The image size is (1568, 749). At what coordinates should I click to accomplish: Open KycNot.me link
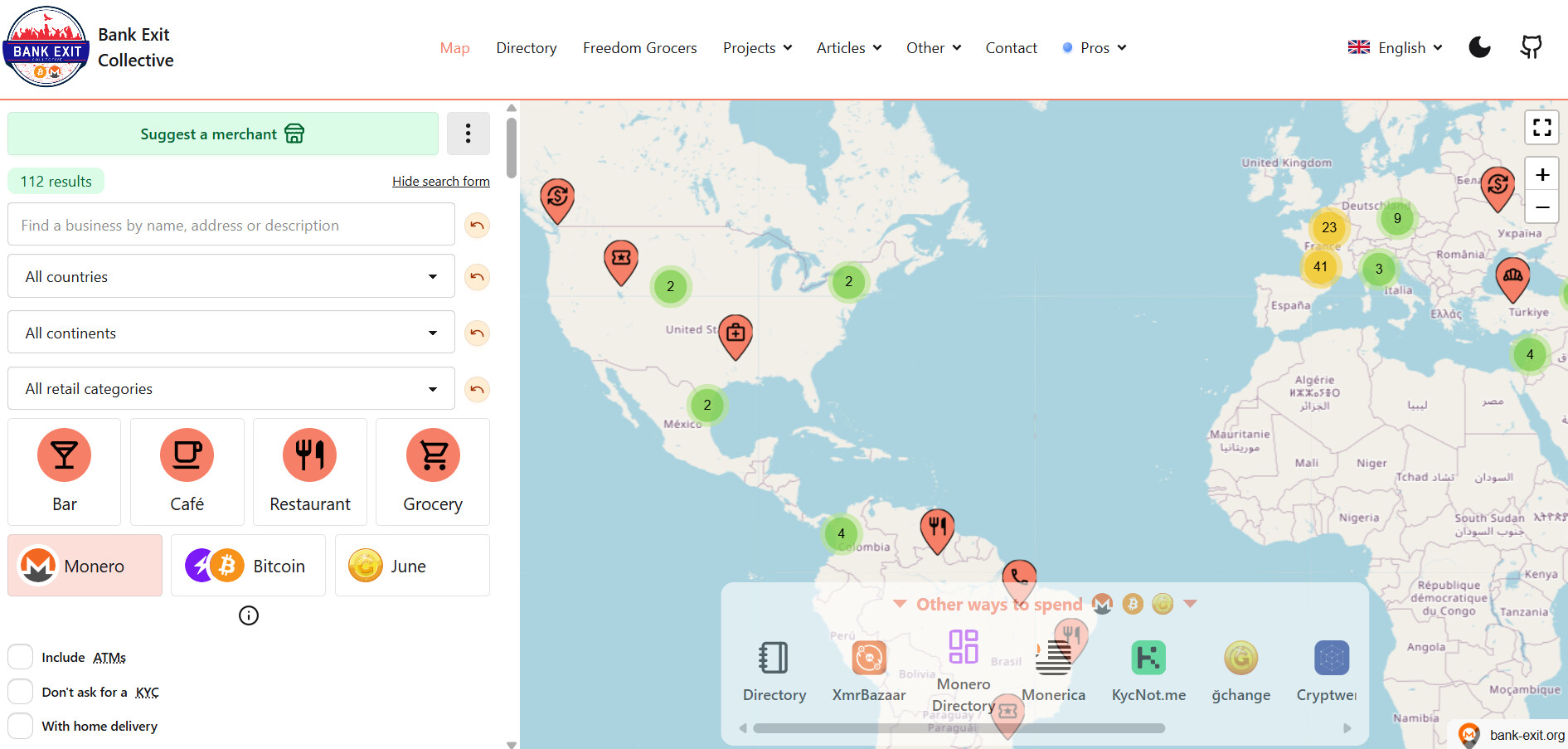[x=1148, y=672]
